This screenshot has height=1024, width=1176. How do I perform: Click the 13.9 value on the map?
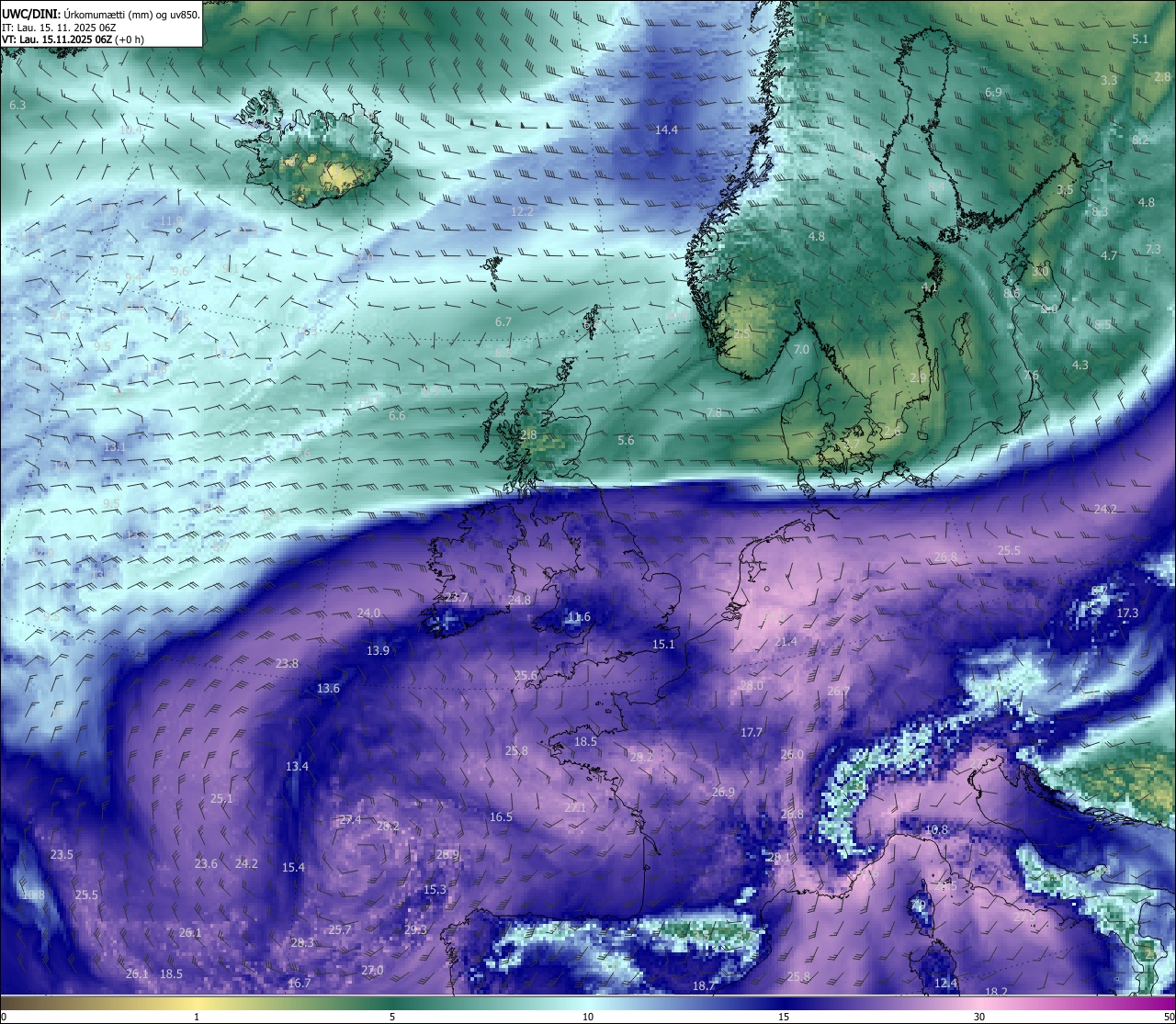point(378,650)
